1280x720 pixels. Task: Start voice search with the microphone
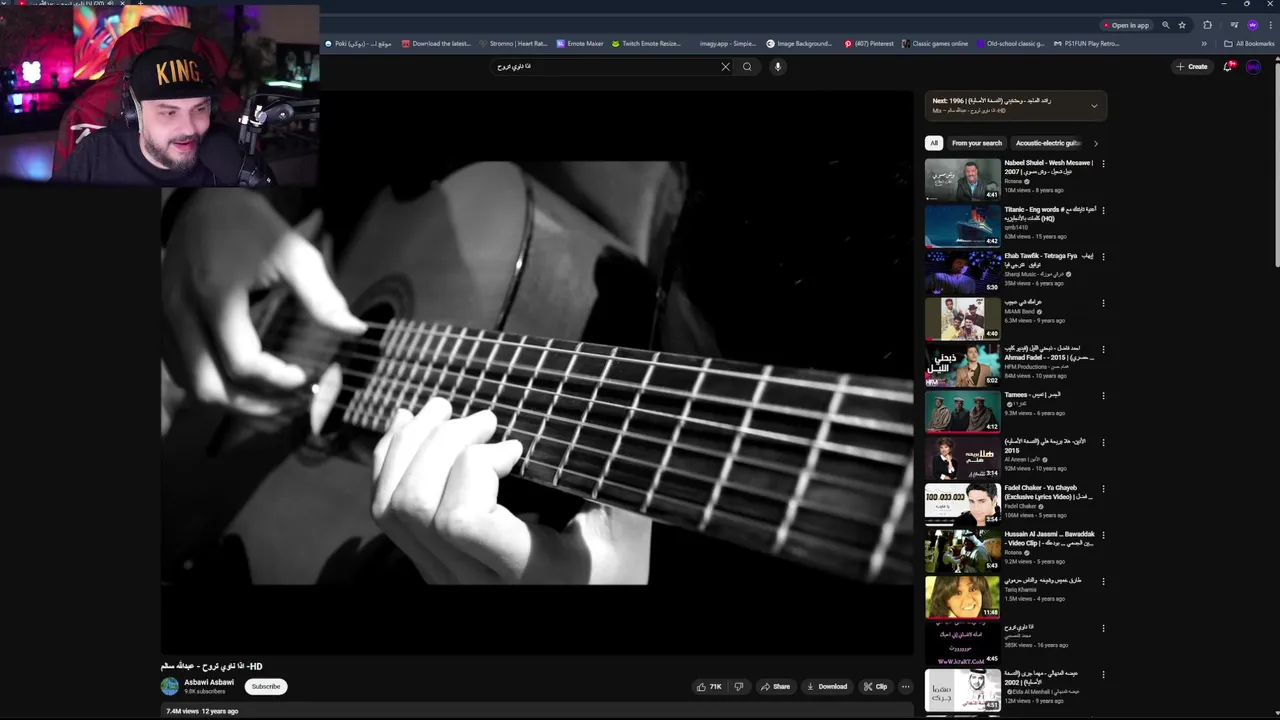click(777, 67)
